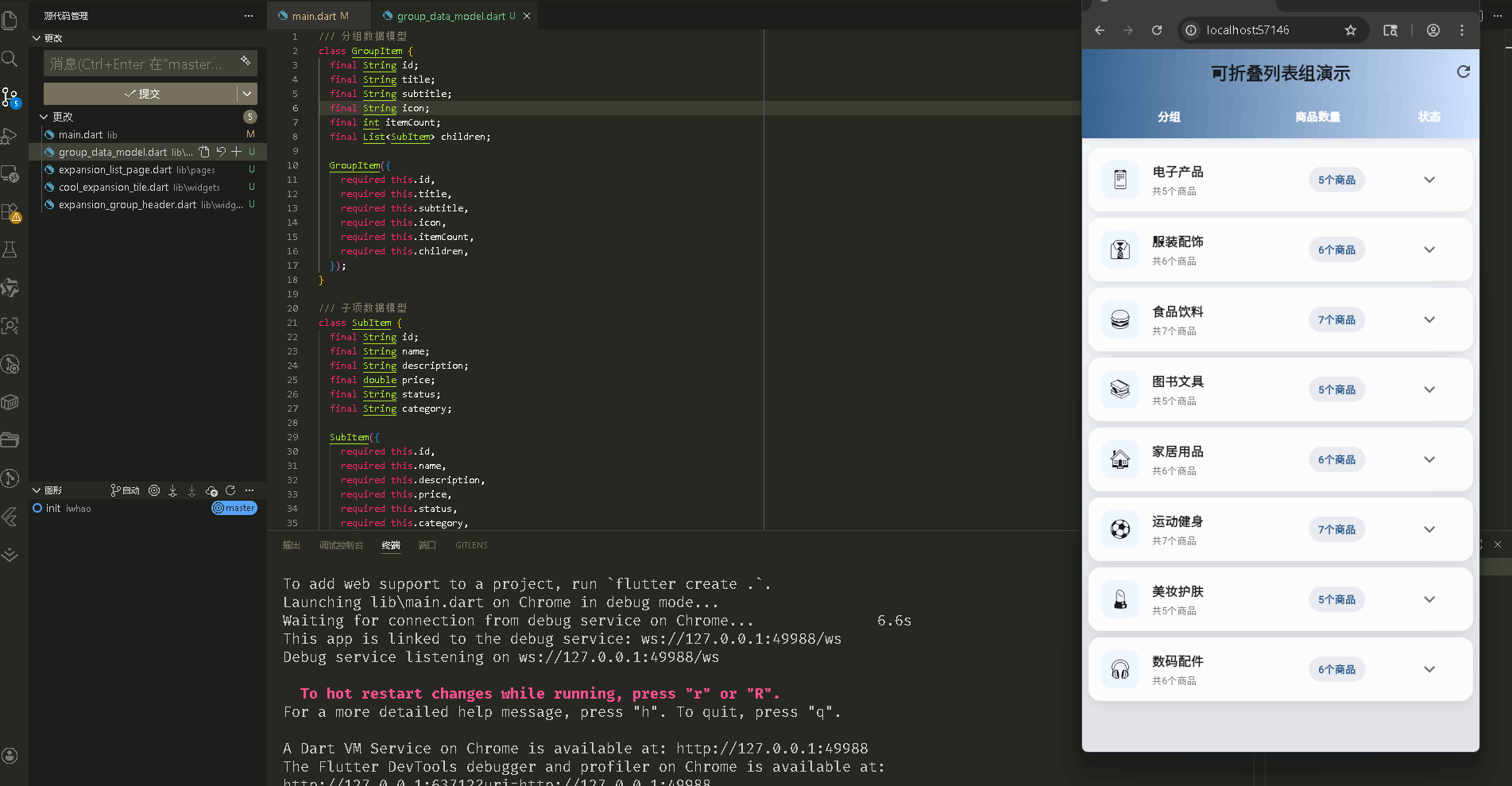Click the refresh icon in the app header

click(1464, 72)
